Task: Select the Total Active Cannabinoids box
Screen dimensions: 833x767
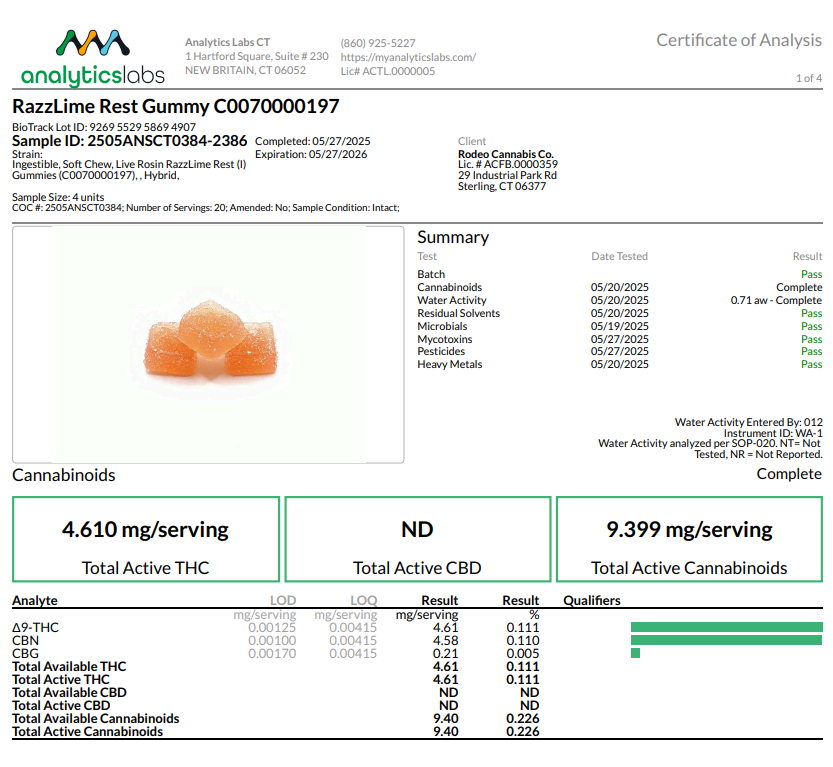Action: (689, 540)
